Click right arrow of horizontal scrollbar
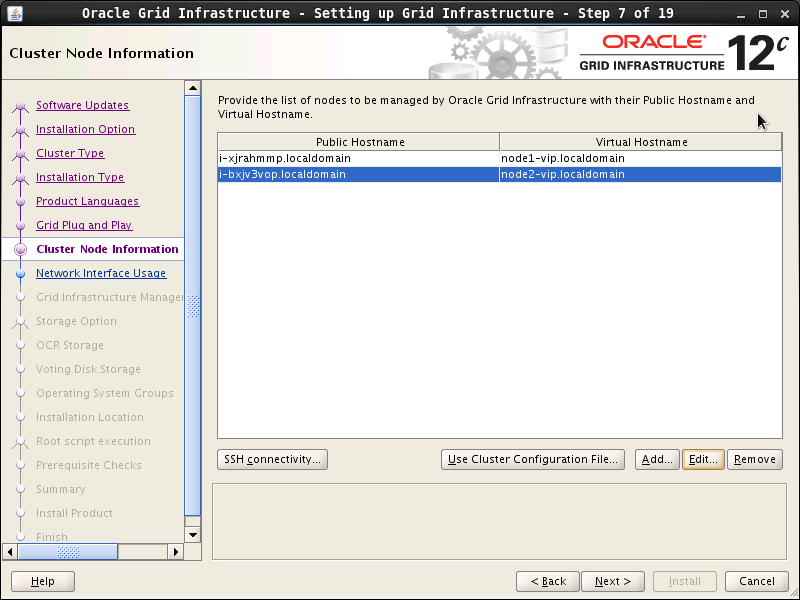 pos(177,551)
